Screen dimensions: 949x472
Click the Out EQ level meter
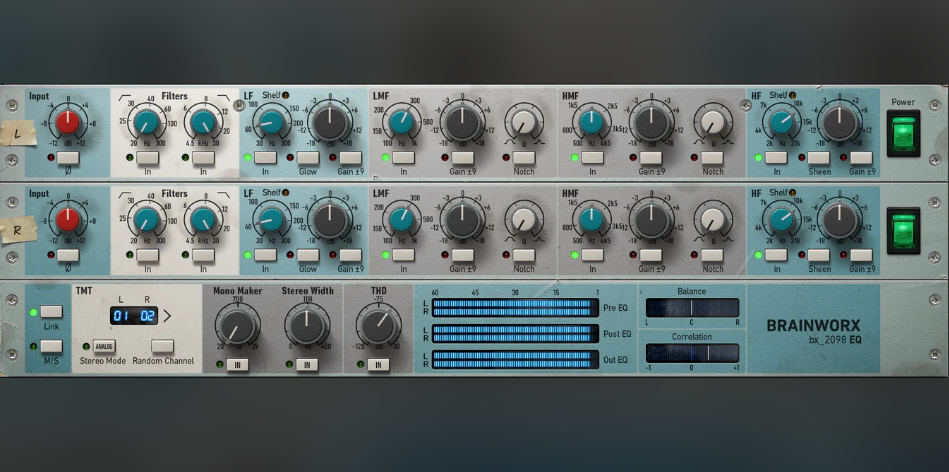514,359
